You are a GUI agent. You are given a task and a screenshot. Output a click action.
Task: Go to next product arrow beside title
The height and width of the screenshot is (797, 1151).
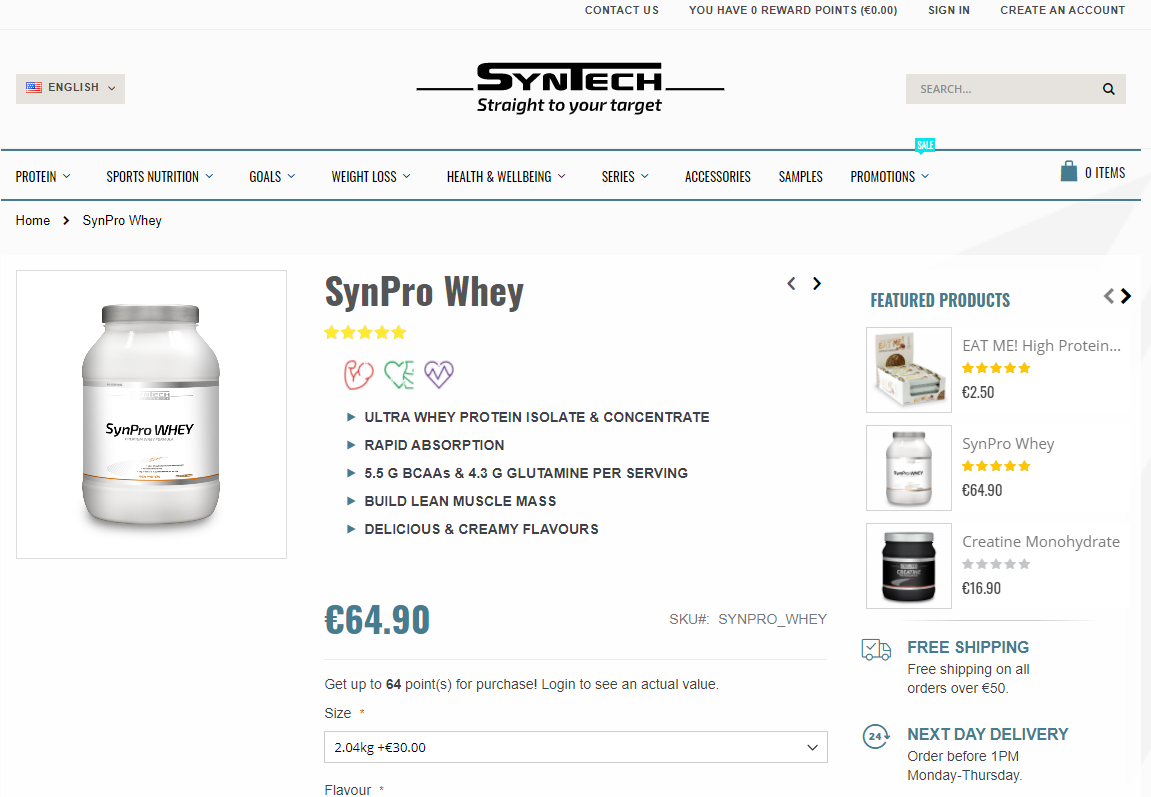[x=816, y=283]
